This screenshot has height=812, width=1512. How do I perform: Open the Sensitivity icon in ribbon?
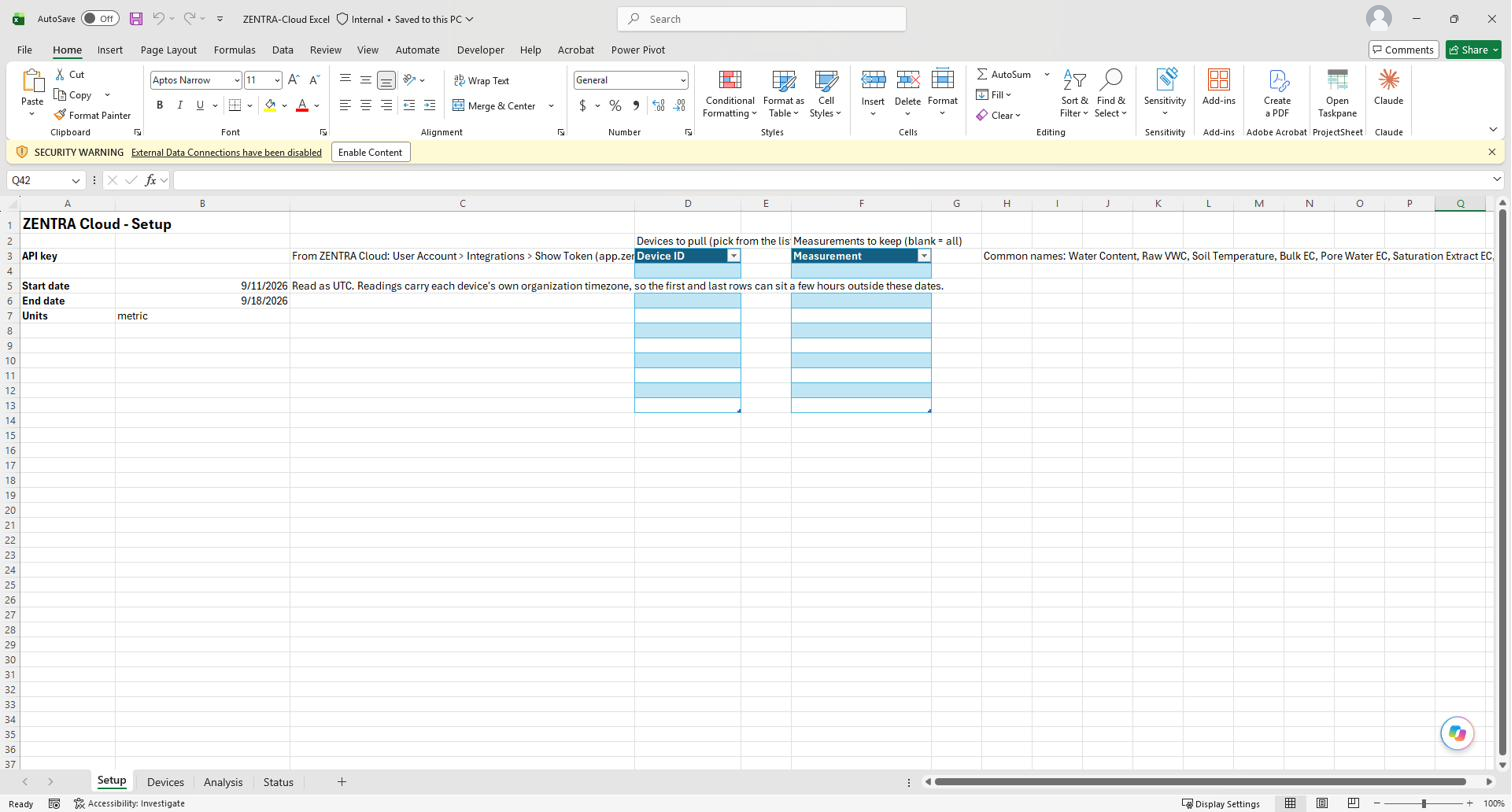click(1165, 80)
